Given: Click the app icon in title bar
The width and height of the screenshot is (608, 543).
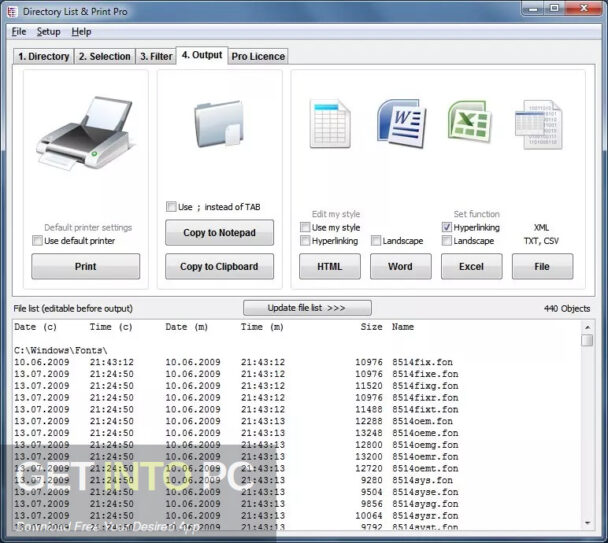Looking at the screenshot, I should click(12, 12).
